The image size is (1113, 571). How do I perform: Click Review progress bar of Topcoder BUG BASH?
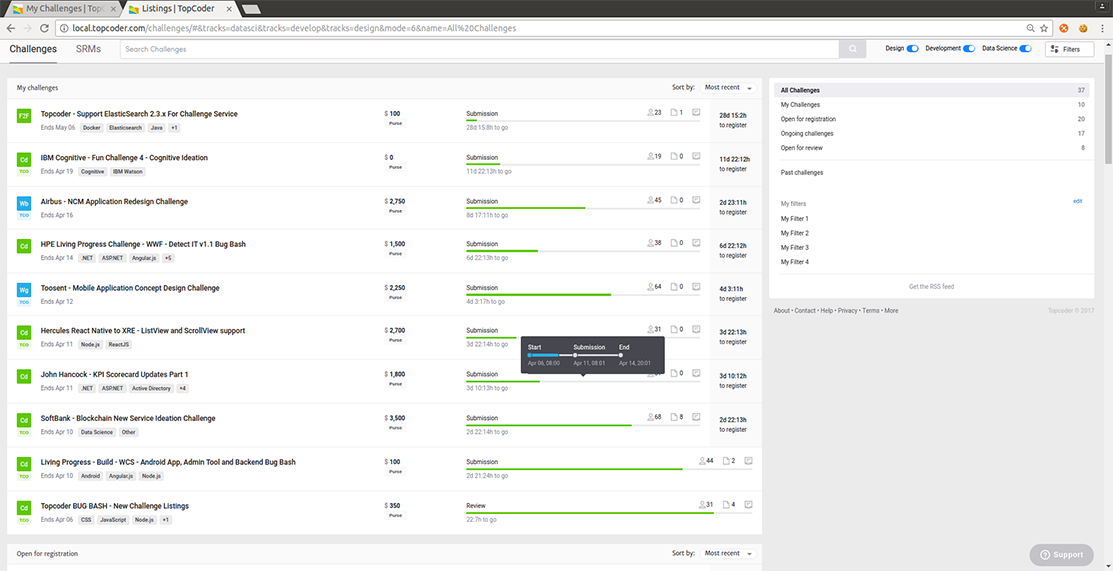[x=609, y=513]
